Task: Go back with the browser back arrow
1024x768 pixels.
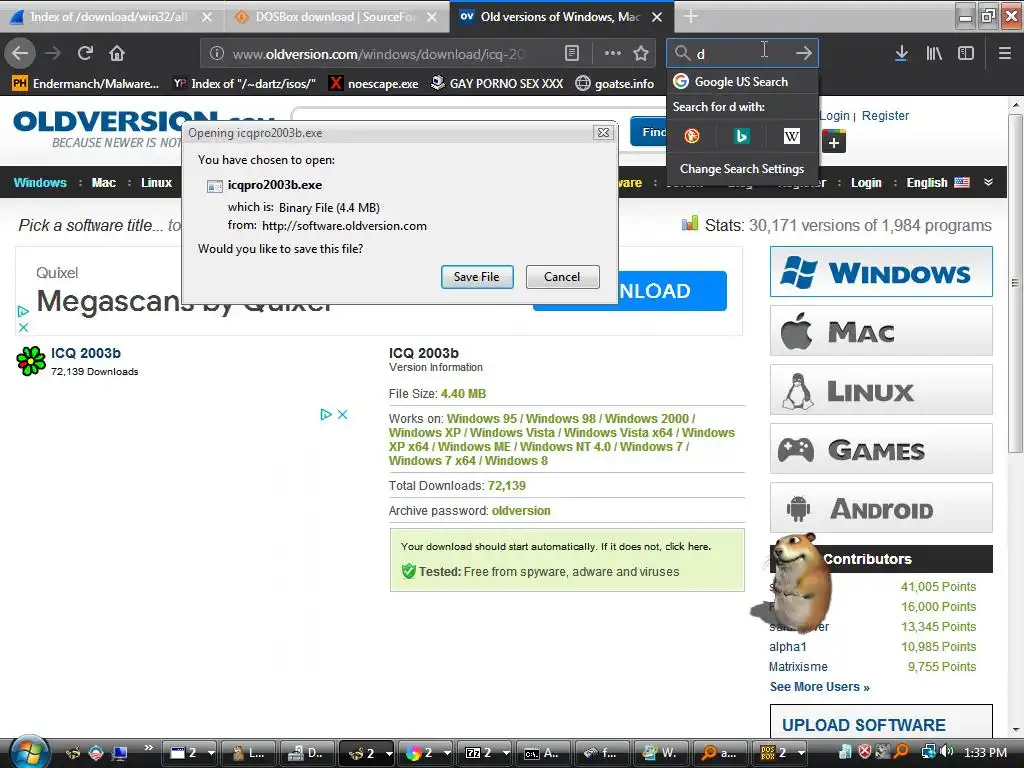Action: tap(20, 53)
